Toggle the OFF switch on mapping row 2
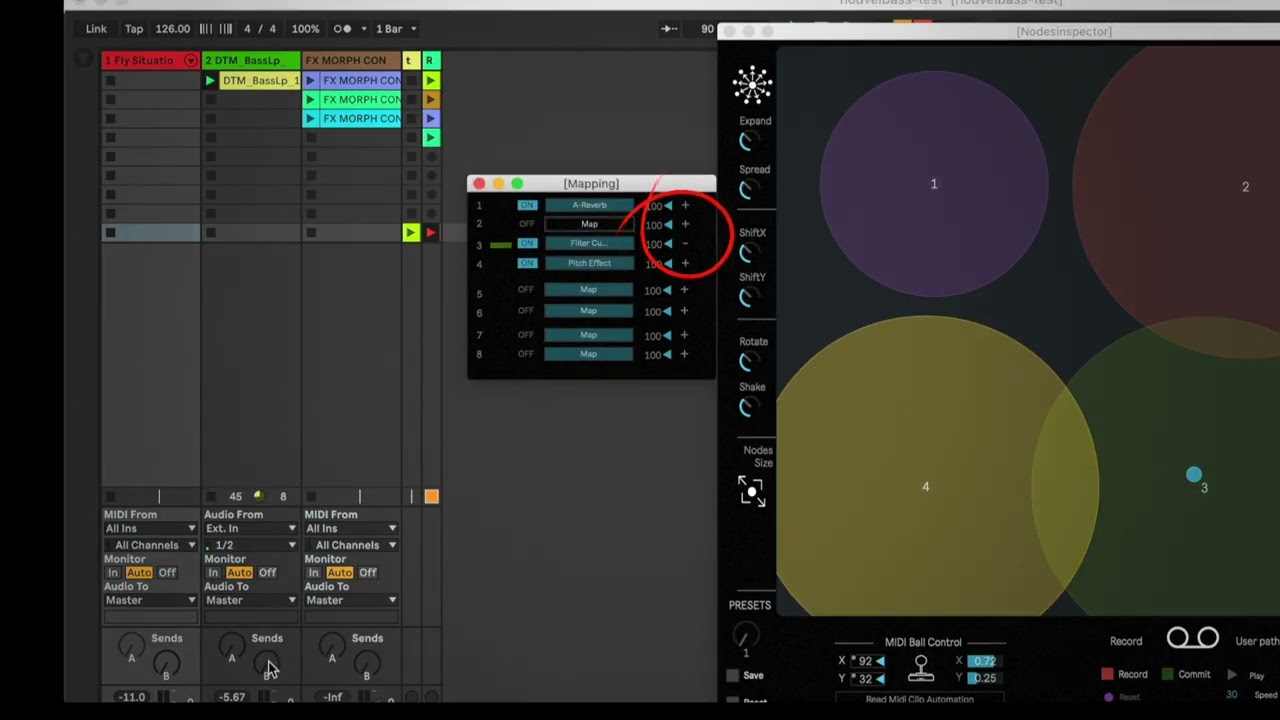The width and height of the screenshot is (1280, 720). pos(527,224)
